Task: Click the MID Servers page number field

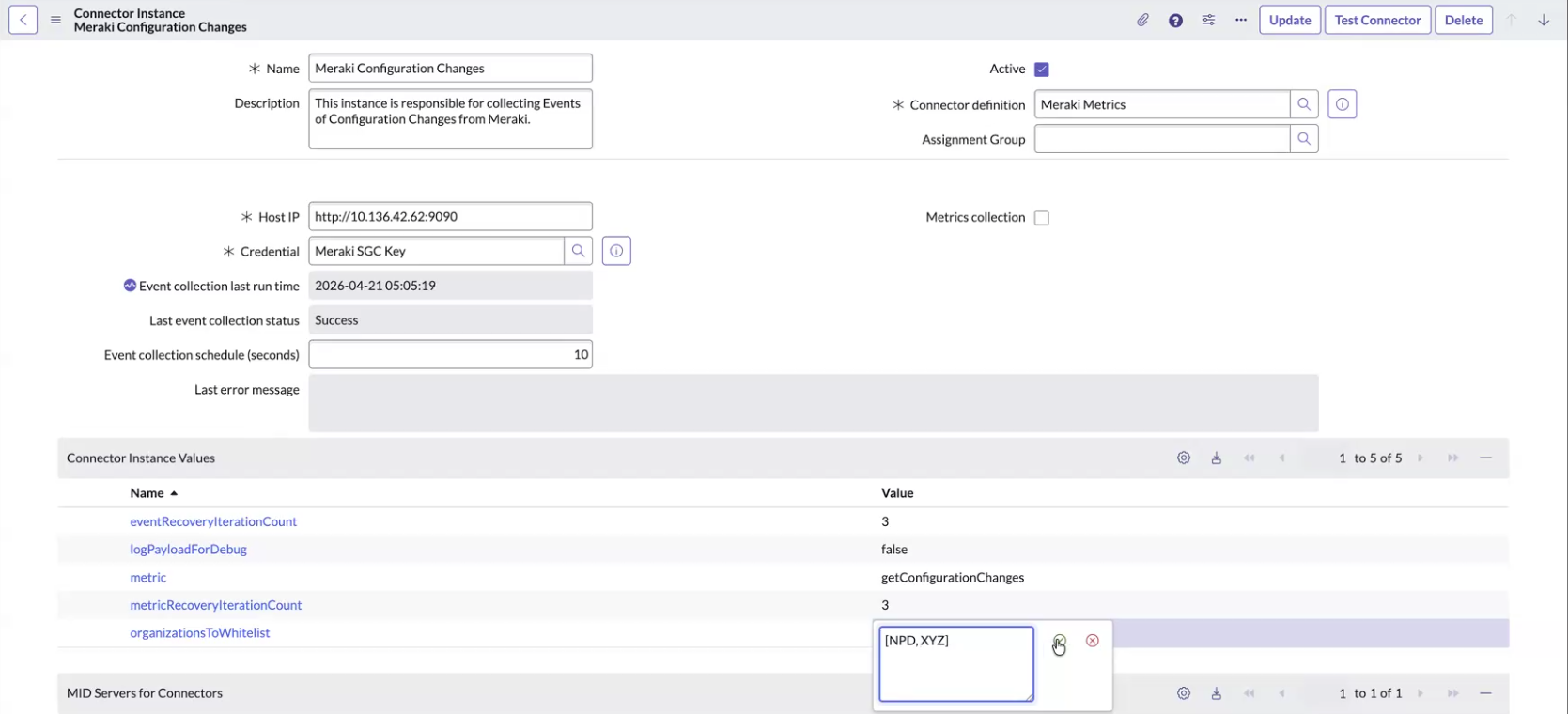Action: (1327, 693)
